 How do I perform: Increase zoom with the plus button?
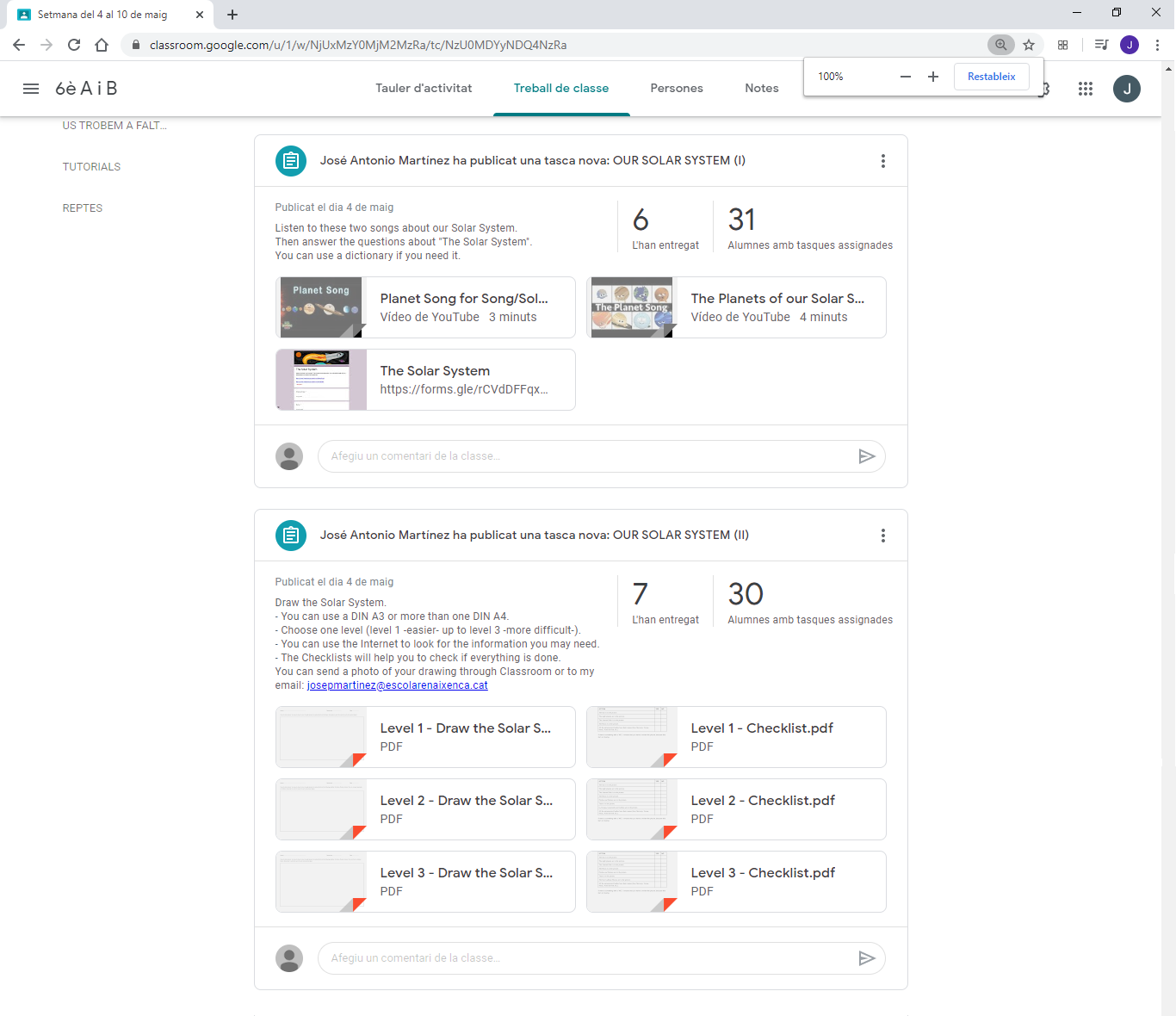coord(932,77)
